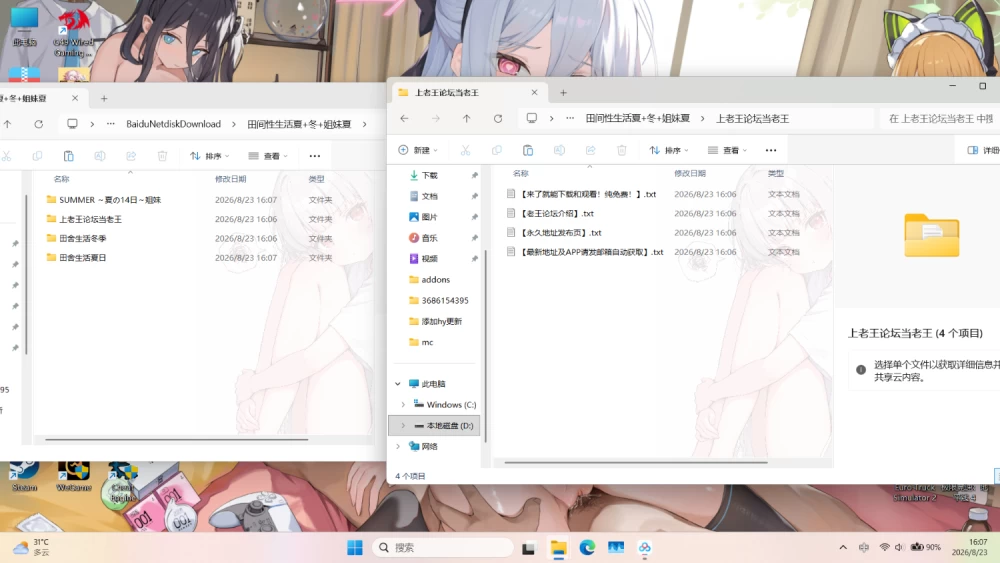The width and height of the screenshot is (1000, 563).
Task: Toggle the 详细 details pane button
Action: tap(983, 150)
